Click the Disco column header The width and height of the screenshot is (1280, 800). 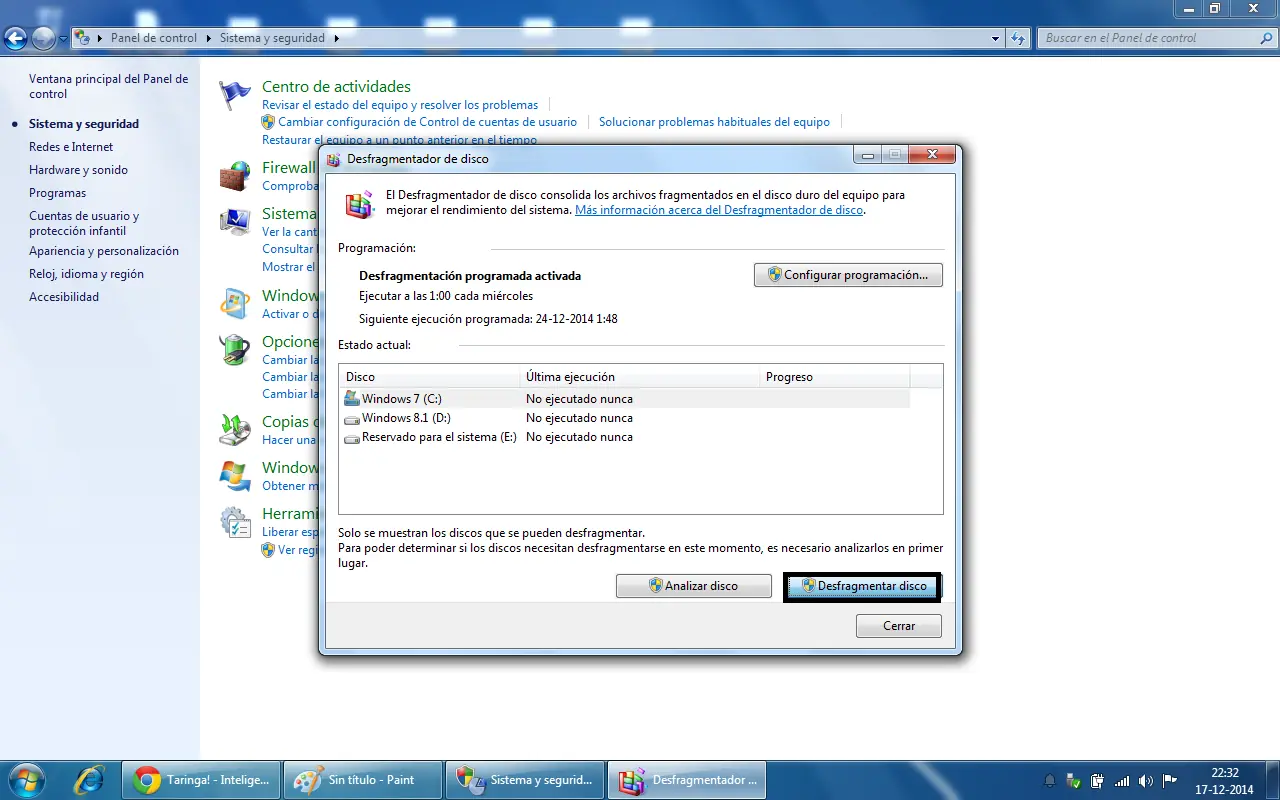430,377
